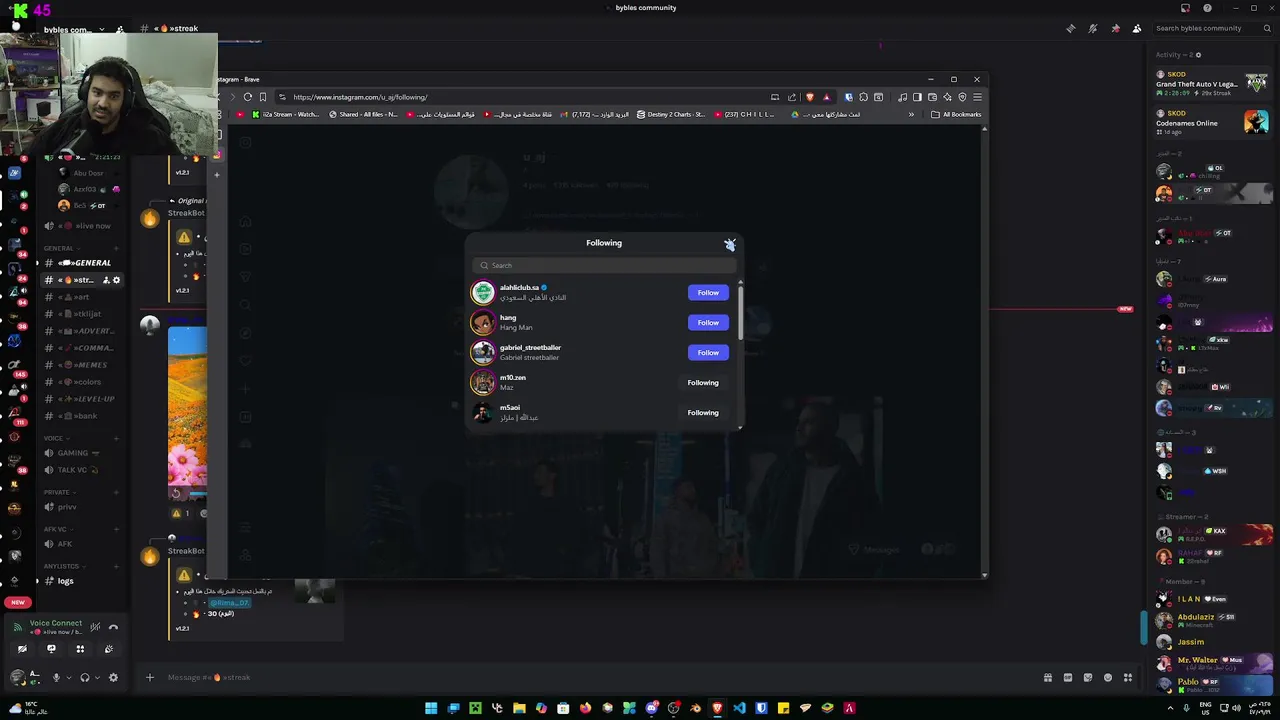The image size is (1280, 720).
Task: Open alahliclub.sa profile avatar
Action: 483,292
